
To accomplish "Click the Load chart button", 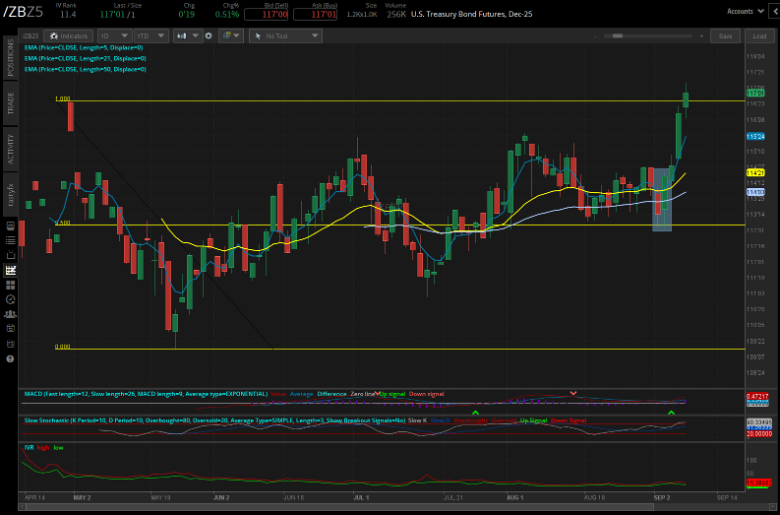I will tap(759, 36).
